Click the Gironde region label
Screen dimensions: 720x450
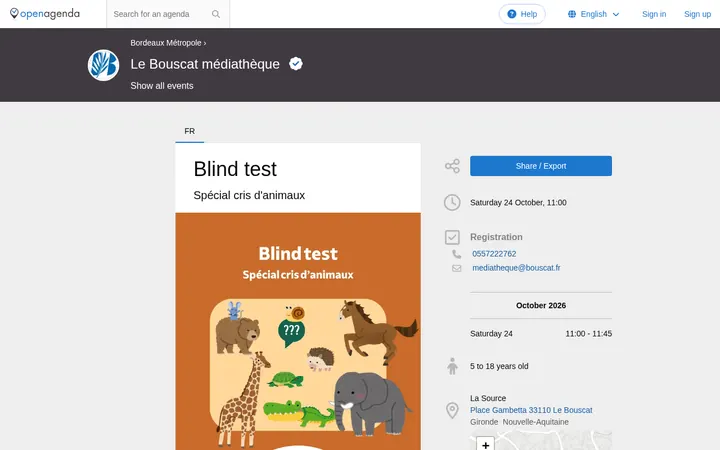(x=484, y=422)
